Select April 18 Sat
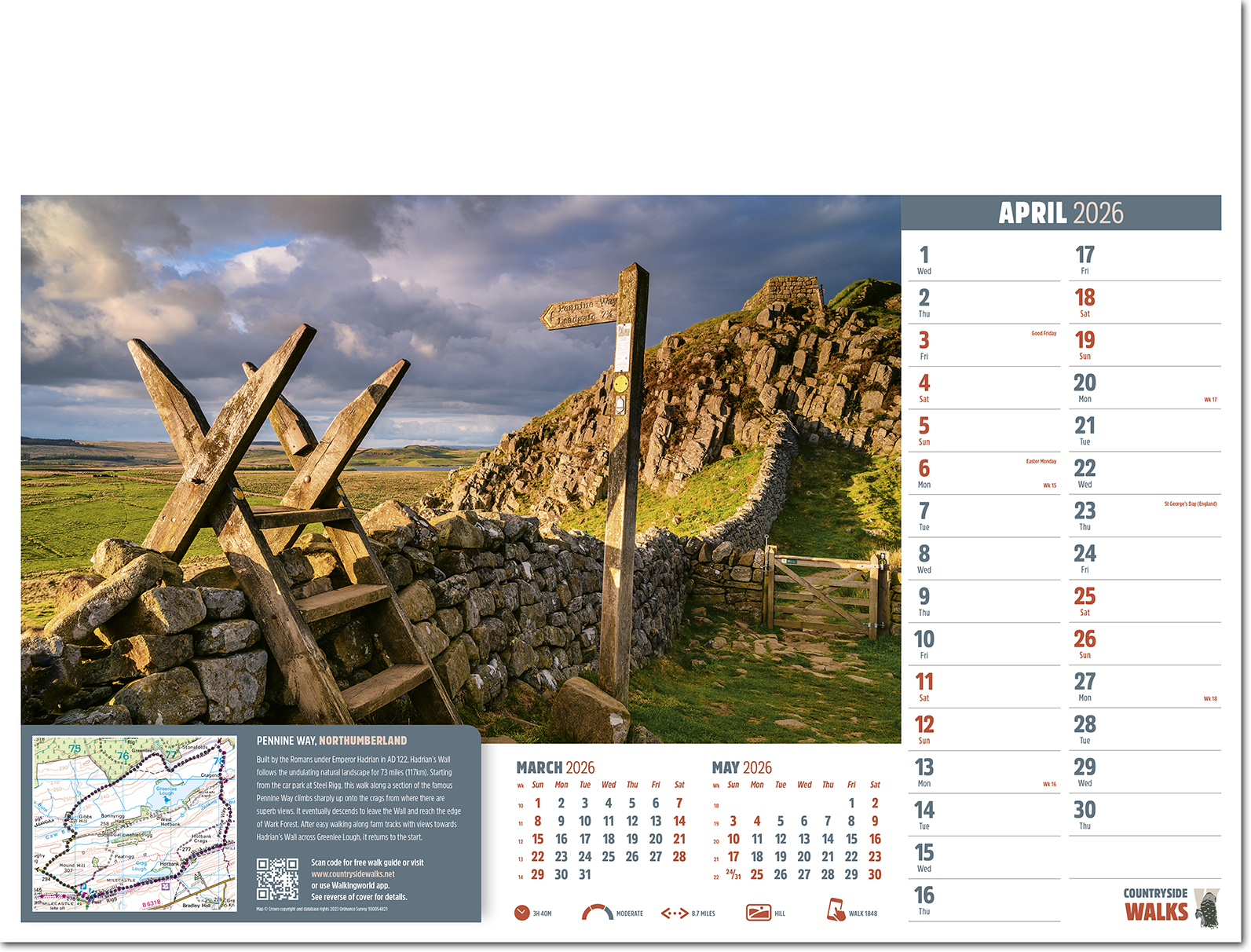The image size is (1251, 952). (x=1085, y=302)
